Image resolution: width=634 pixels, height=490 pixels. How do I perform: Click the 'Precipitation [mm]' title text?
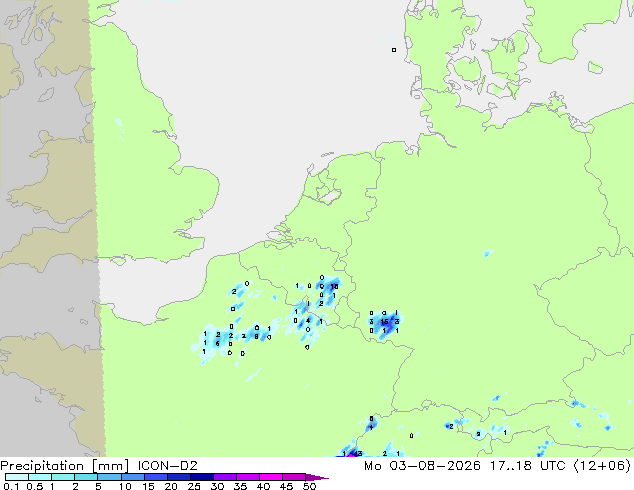click(64, 466)
